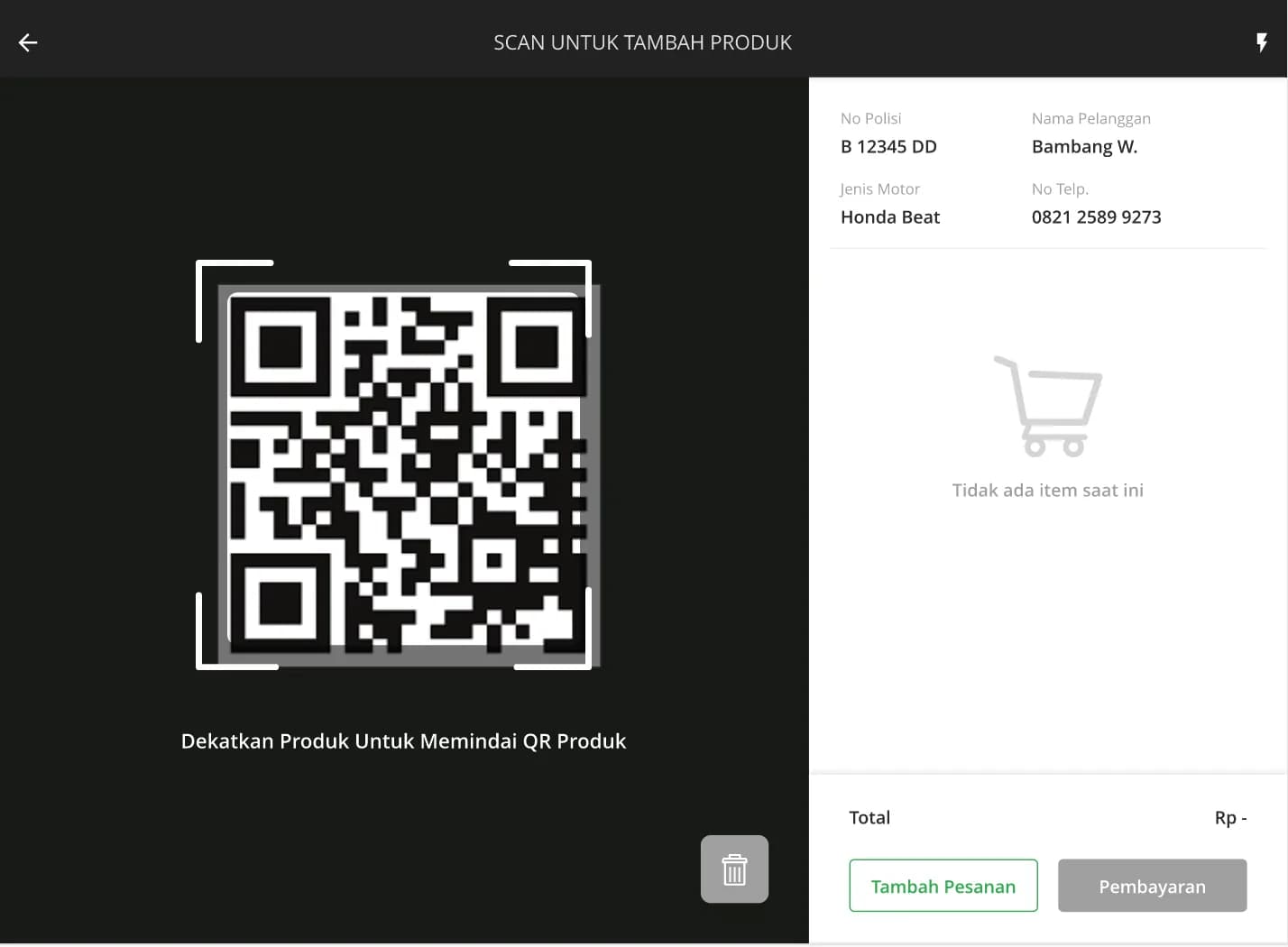This screenshot has width=1288, height=947.
Task: Tap the trash bin delete button
Action: [x=734, y=869]
